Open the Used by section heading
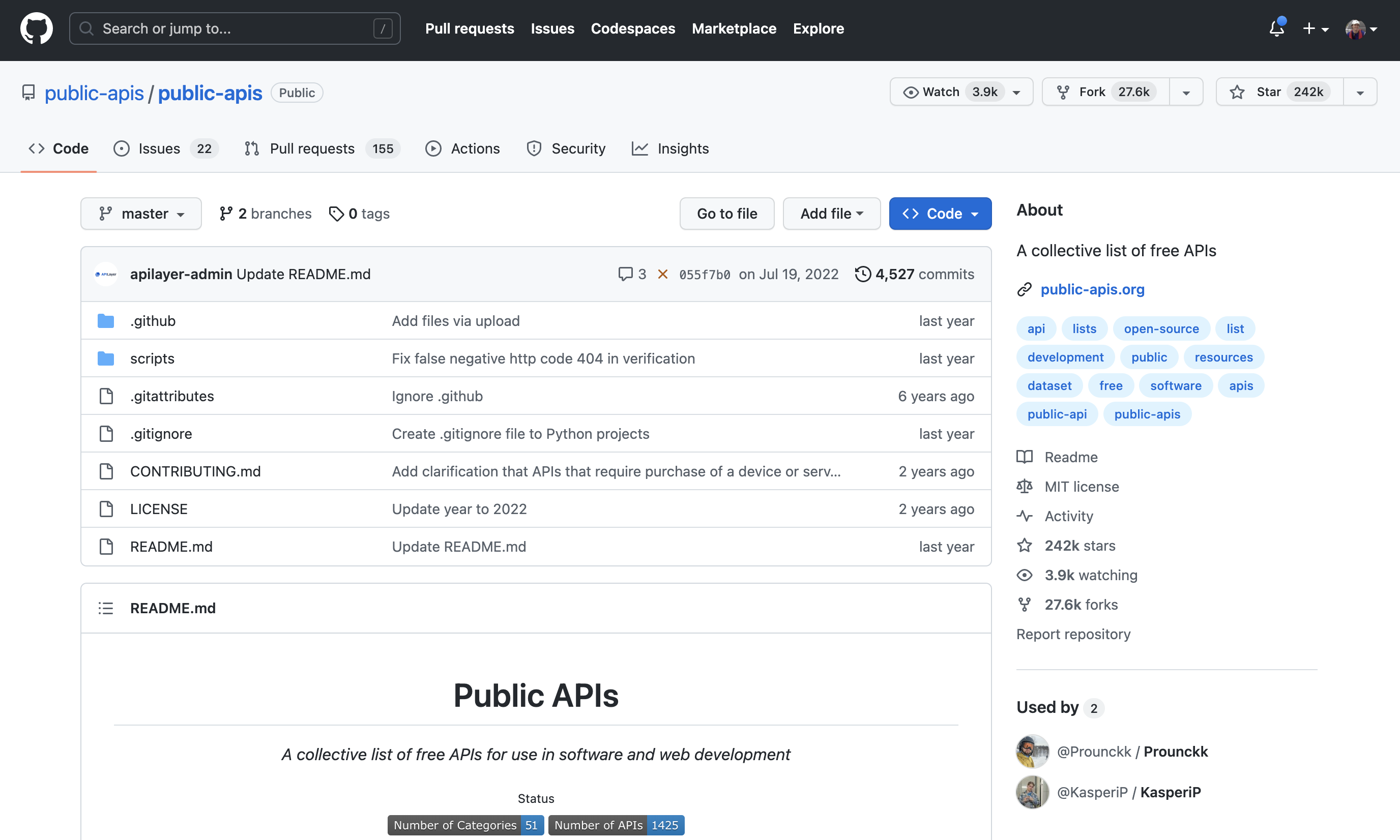The image size is (1400, 840). point(1060,708)
